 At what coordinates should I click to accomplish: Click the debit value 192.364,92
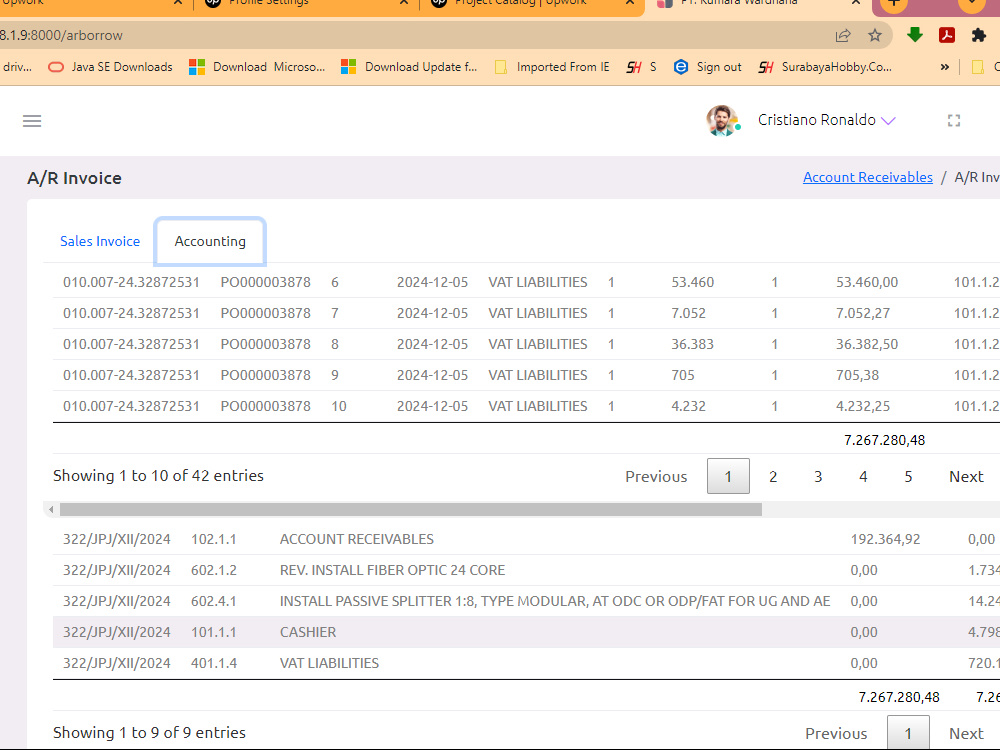pyautogui.click(x=885, y=539)
